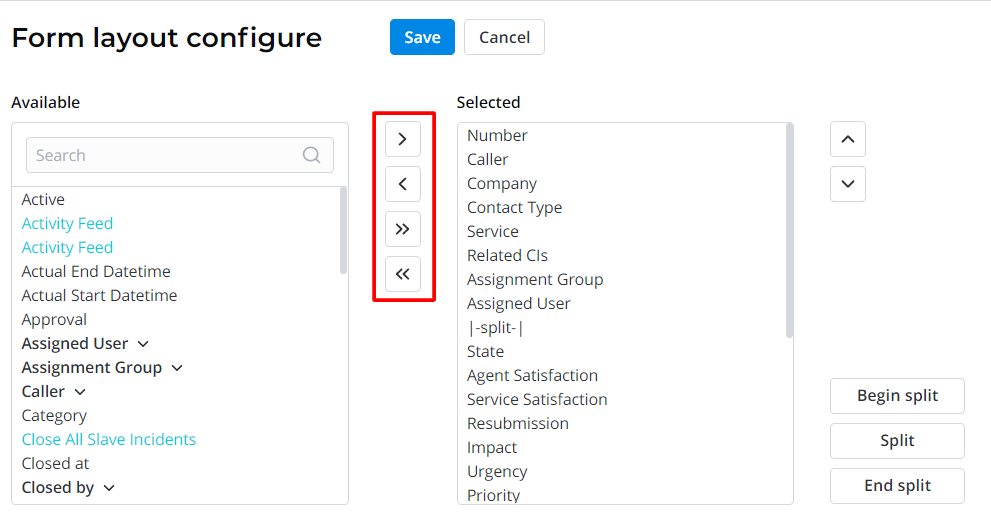Screen dimensions: 991x526
Task: Click the move all right double arrow
Action: click(x=402, y=229)
